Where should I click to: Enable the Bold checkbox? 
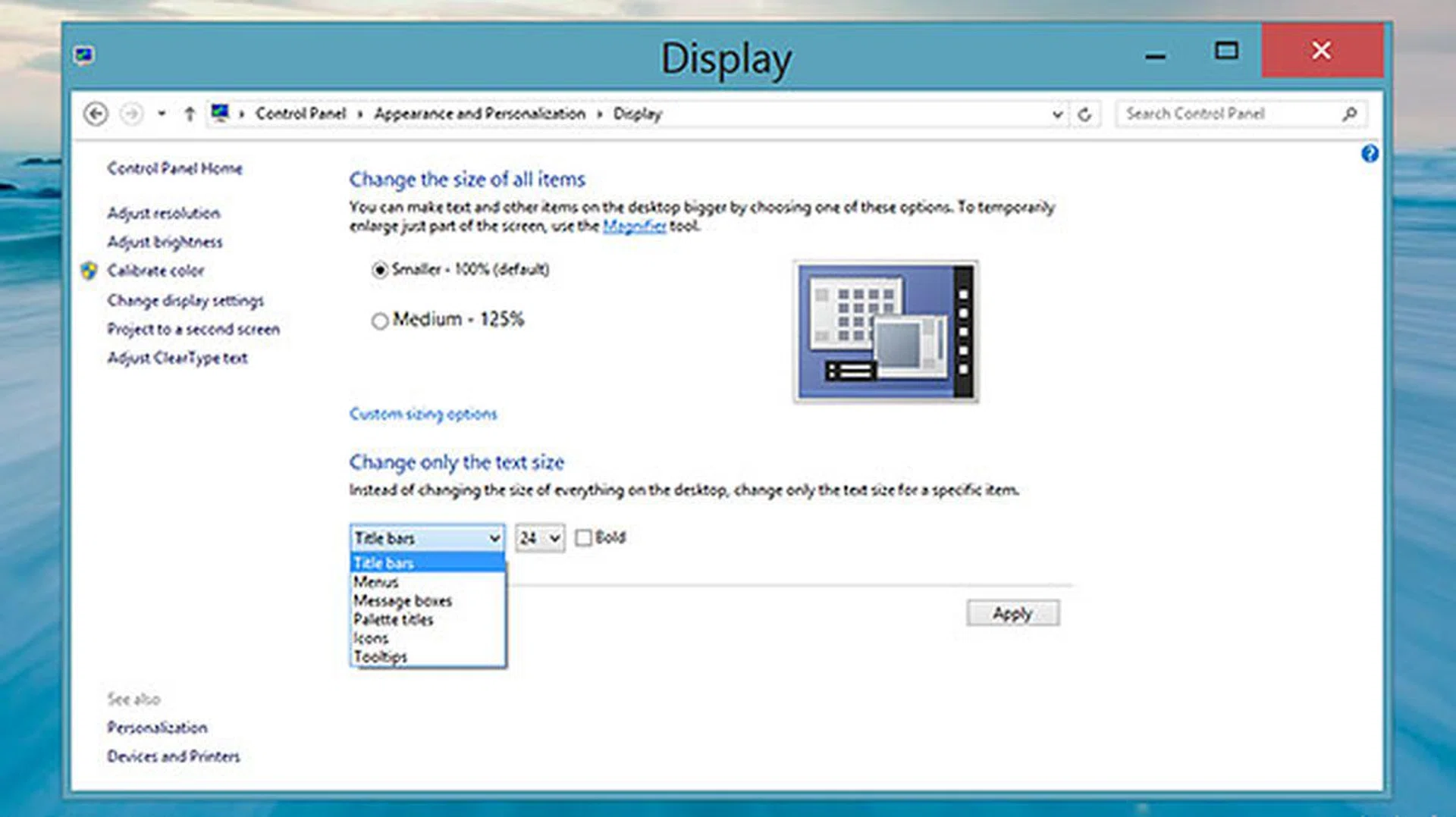click(x=583, y=538)
